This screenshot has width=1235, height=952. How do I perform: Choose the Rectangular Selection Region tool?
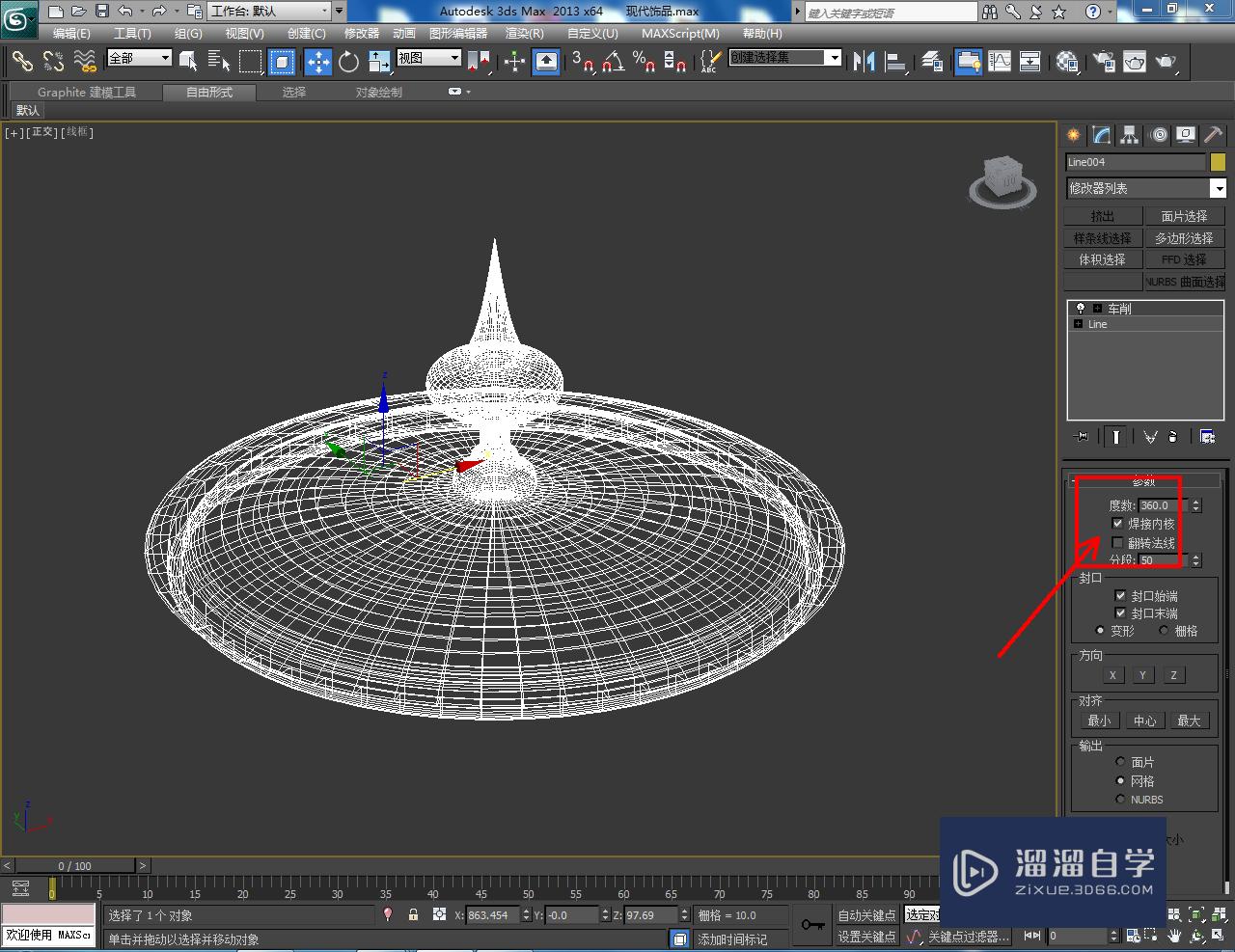251,62
